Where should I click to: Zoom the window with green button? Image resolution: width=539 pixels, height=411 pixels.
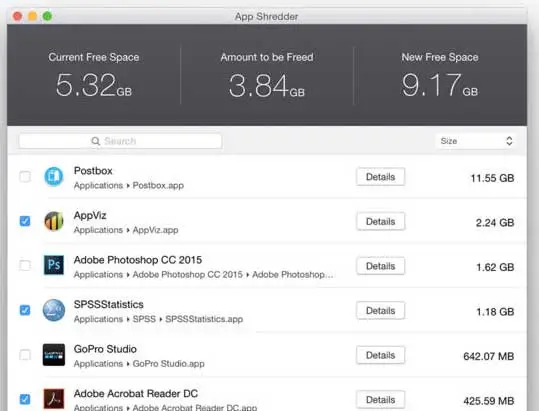pos(47,16)
